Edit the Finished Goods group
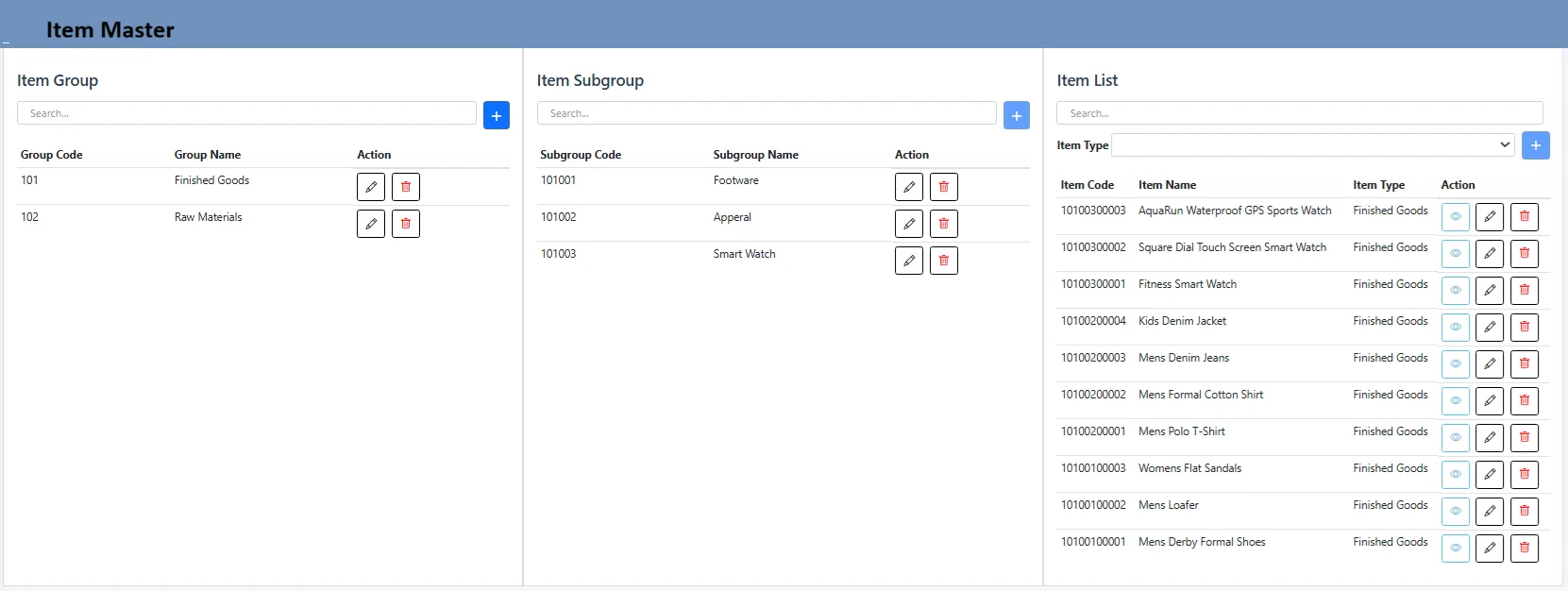 pyautogui.click(x=371, y=187)
